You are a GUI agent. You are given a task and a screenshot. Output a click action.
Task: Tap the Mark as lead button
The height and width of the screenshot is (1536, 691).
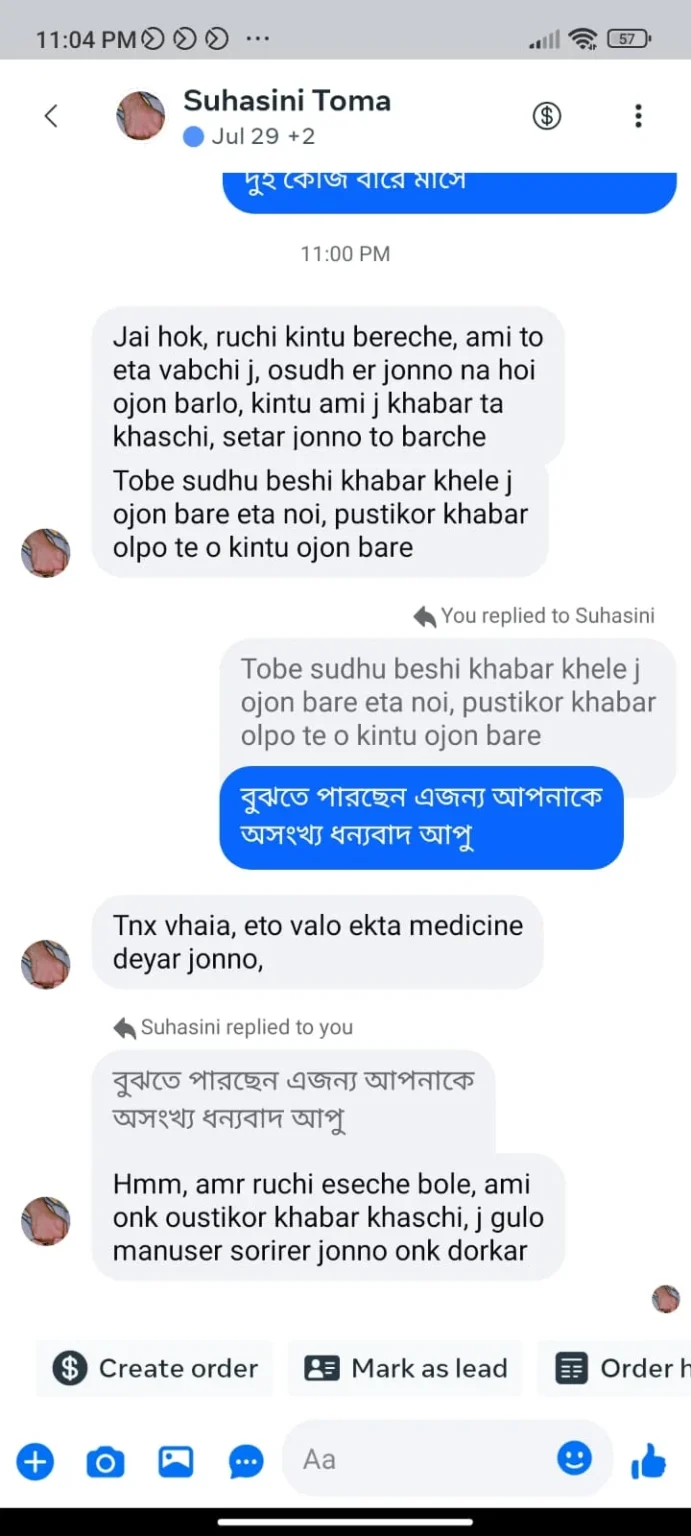[406, 1368]
